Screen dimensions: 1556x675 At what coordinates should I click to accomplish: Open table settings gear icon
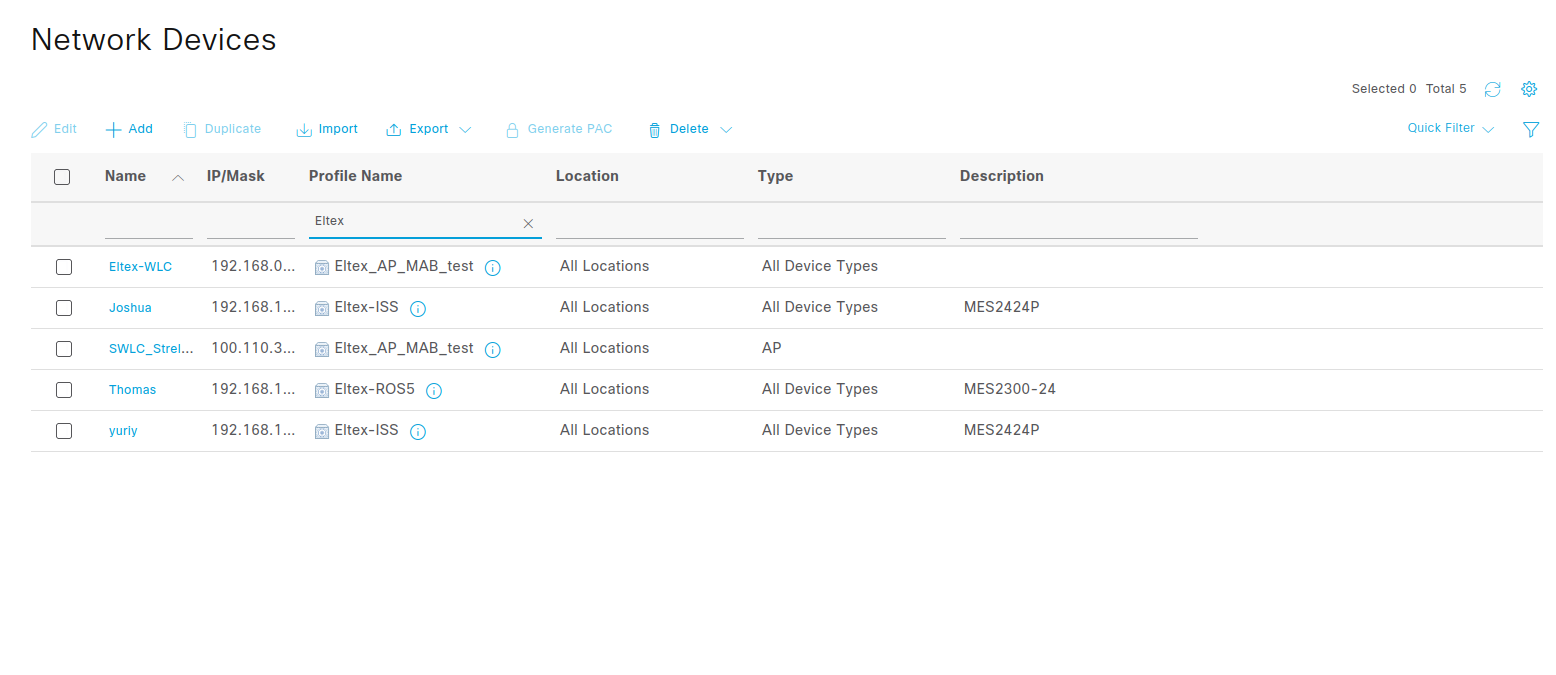(x=1528, y=89)
